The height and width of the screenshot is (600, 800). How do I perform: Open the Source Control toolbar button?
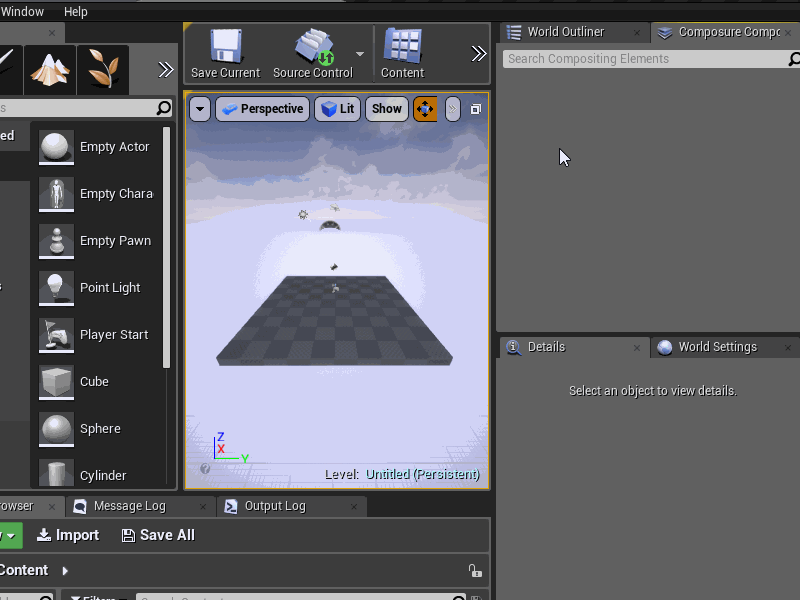coord(313,47)
